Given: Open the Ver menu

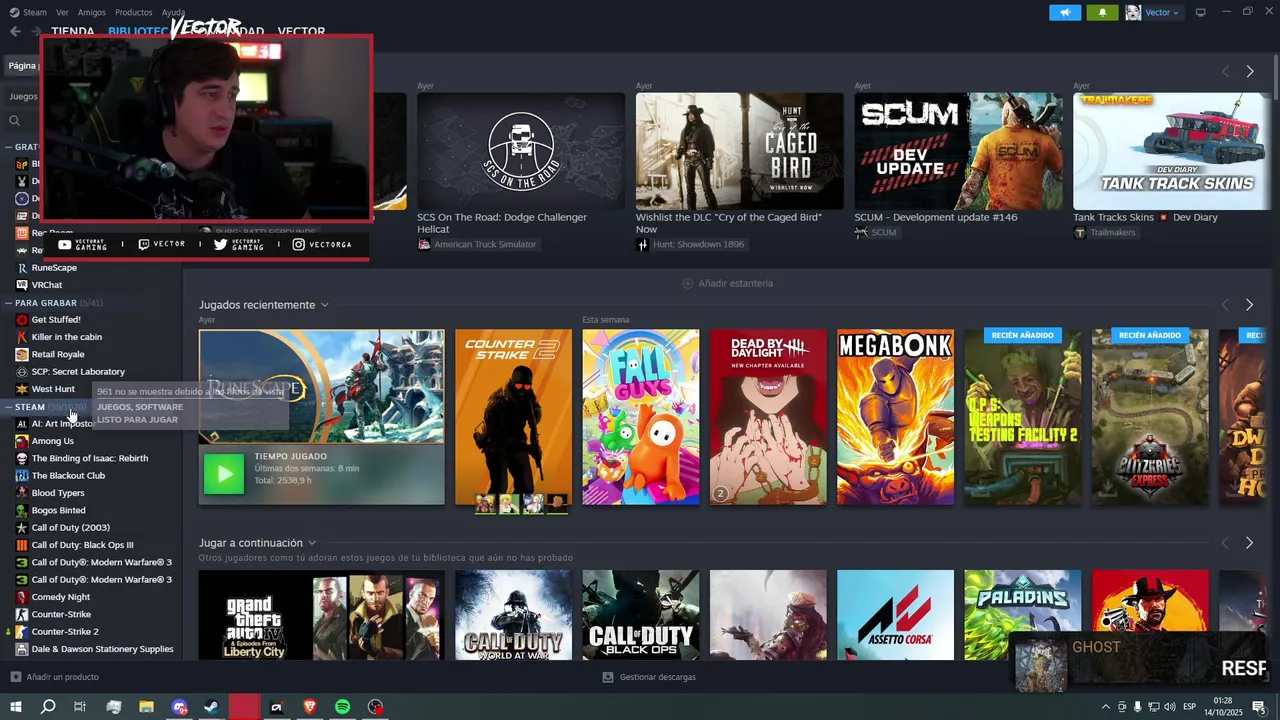Looking at the screenshot, I should point(62,12).
